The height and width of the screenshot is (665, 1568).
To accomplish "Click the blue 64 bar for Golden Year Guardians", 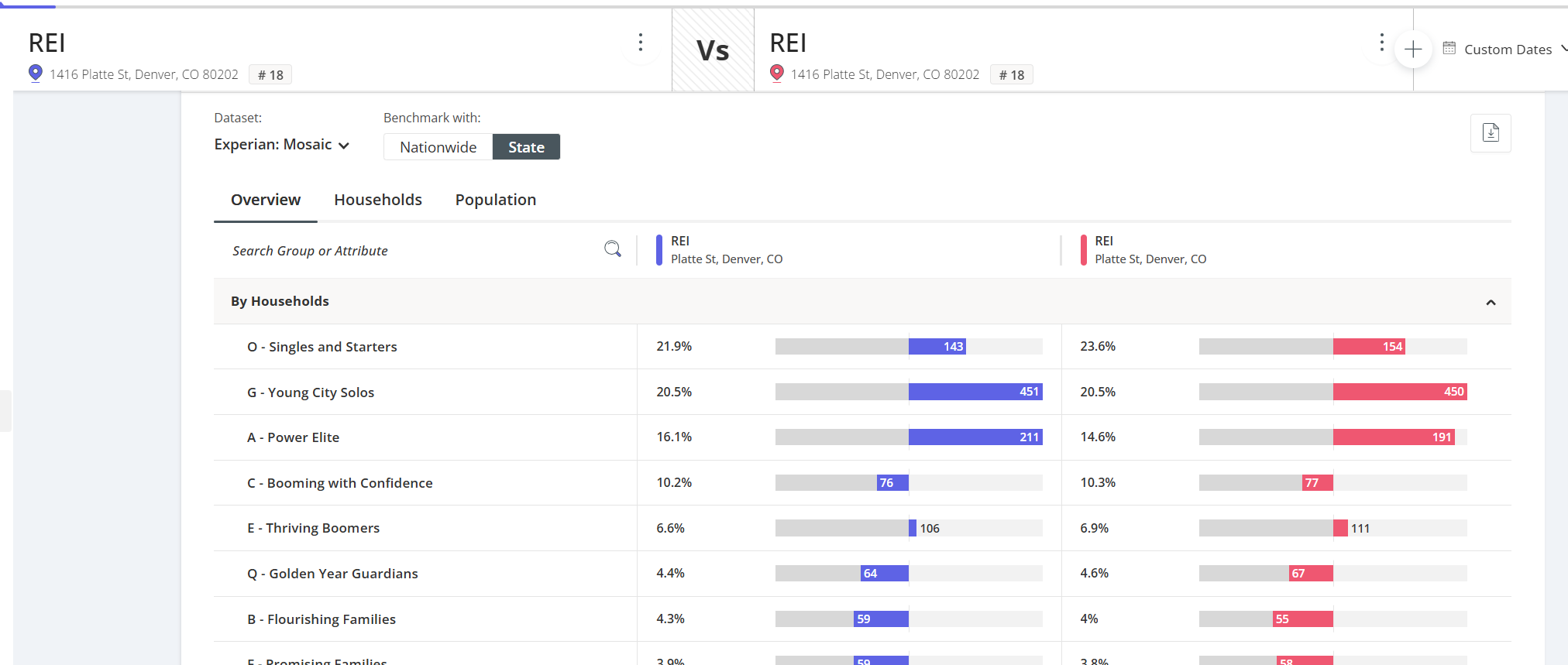I will point(885,574).
